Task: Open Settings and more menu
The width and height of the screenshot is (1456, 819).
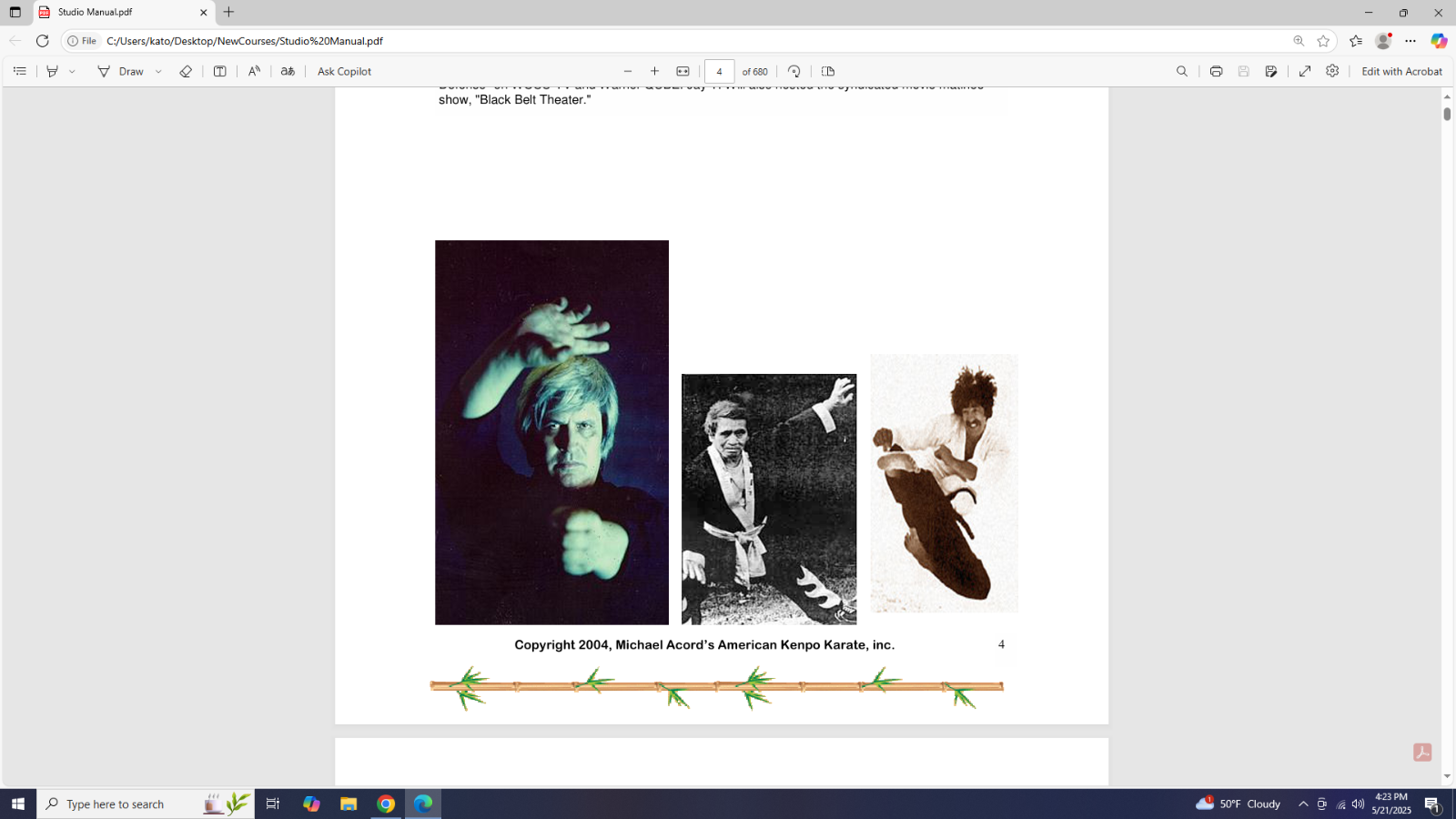Action: (x=1410, y=41)
